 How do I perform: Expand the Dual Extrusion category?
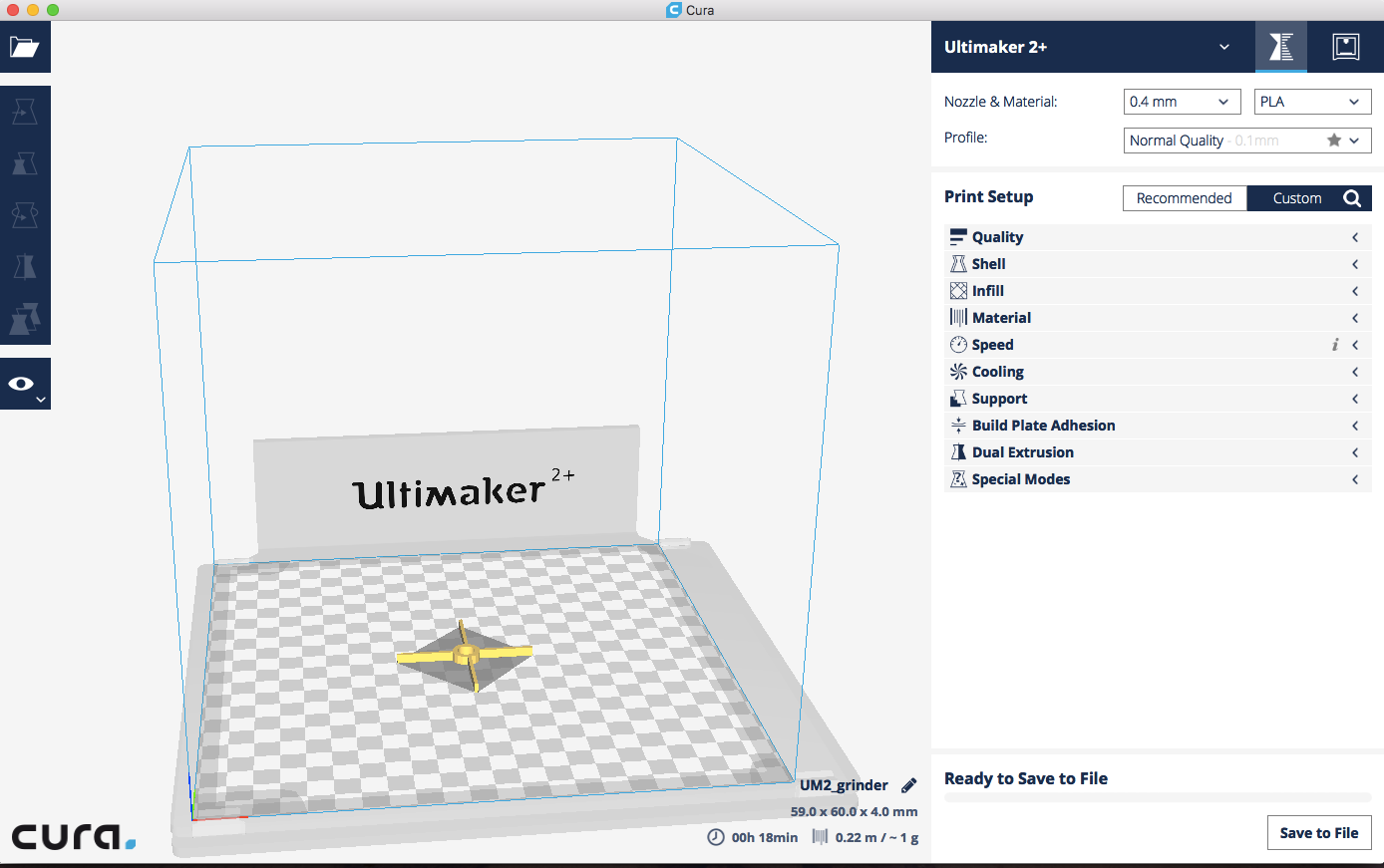coord(1158,452)
